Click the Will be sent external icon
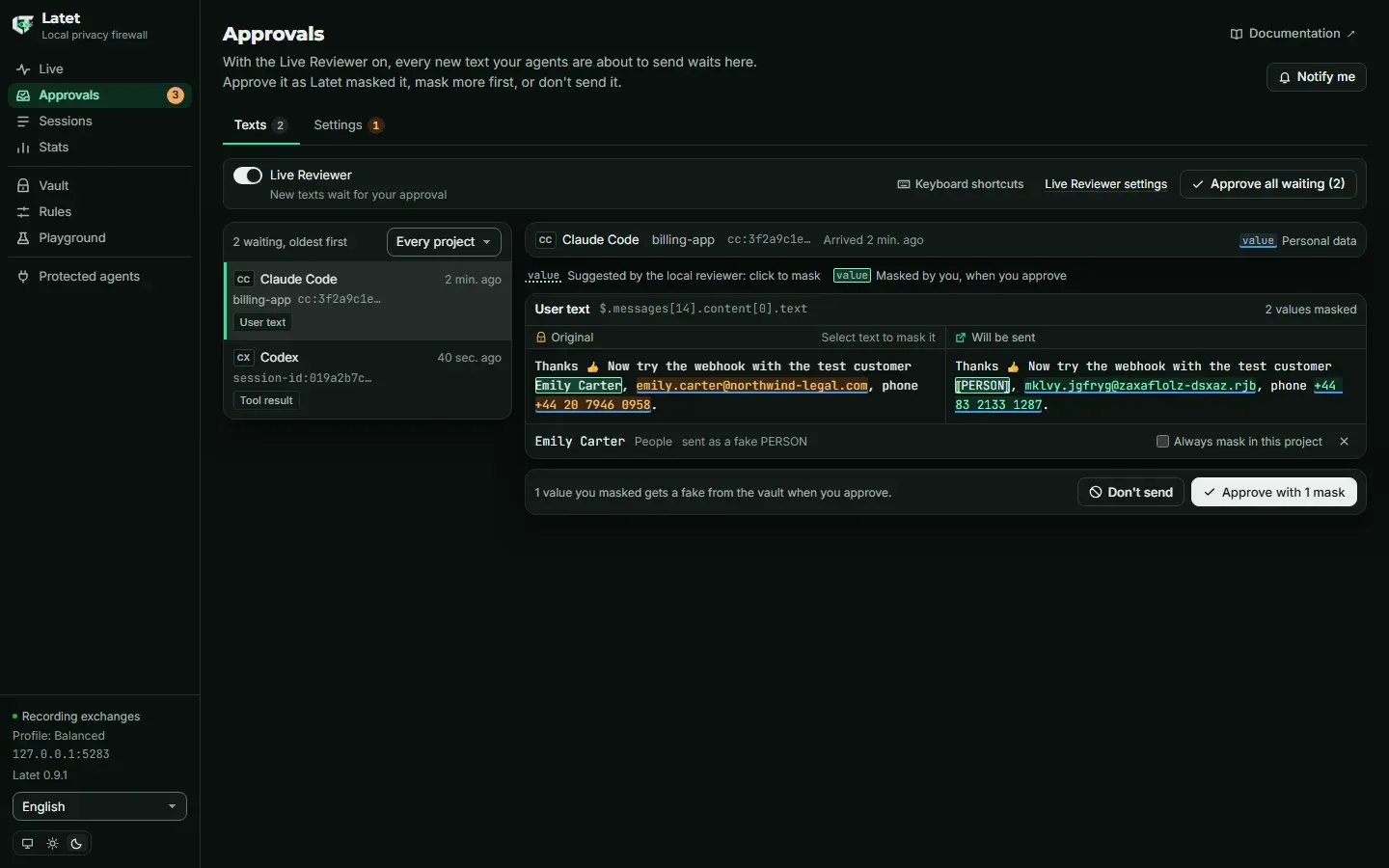The height and width of the screenshot is (868, 1389). point(961,338)
